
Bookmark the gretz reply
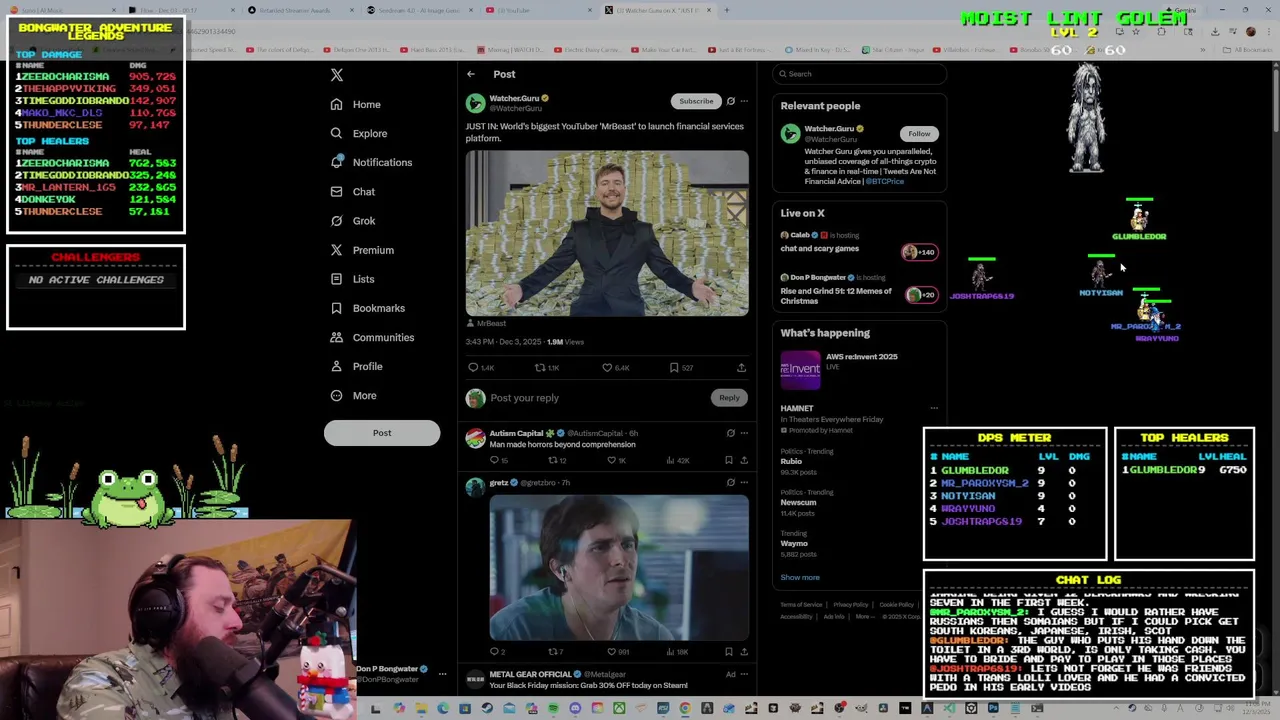click(729, 652)
